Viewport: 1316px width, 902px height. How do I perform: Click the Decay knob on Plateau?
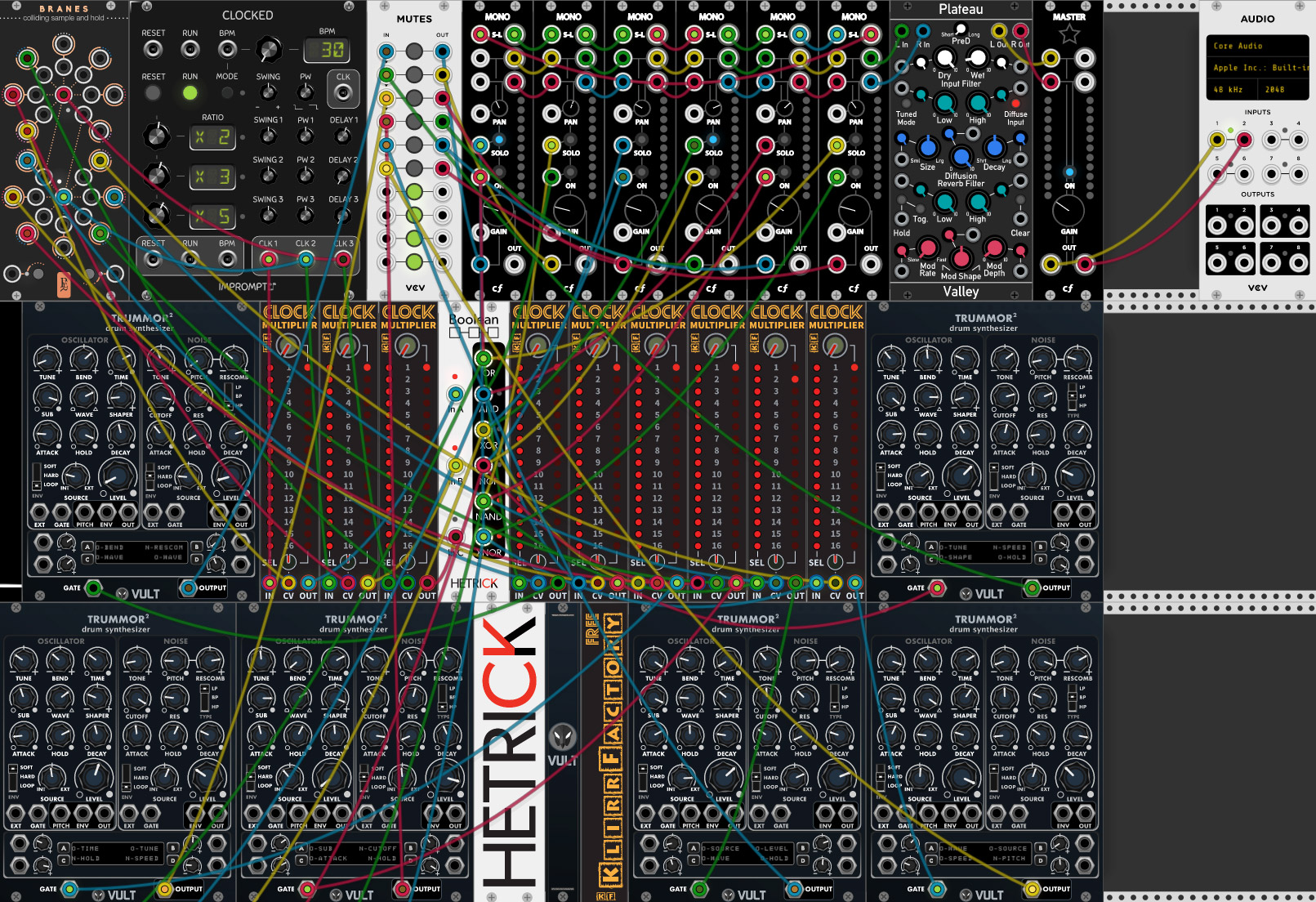click(994, 148)
